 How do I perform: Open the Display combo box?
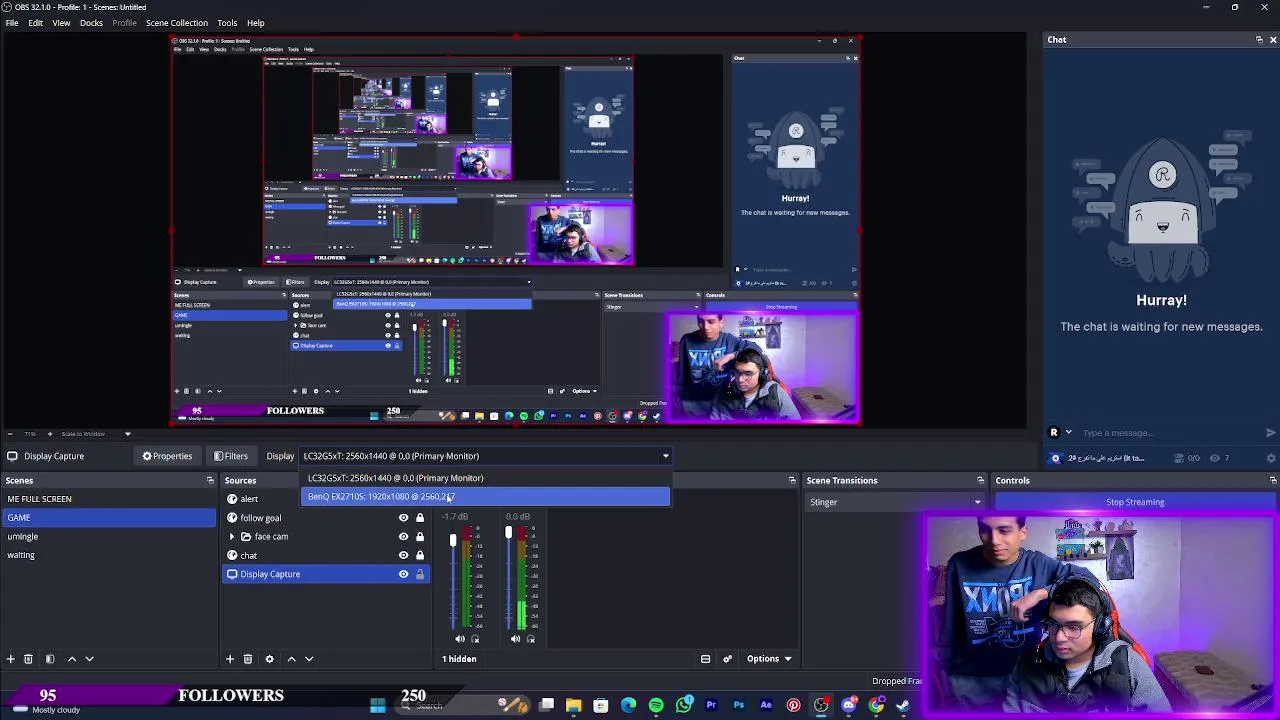[486, 456]
